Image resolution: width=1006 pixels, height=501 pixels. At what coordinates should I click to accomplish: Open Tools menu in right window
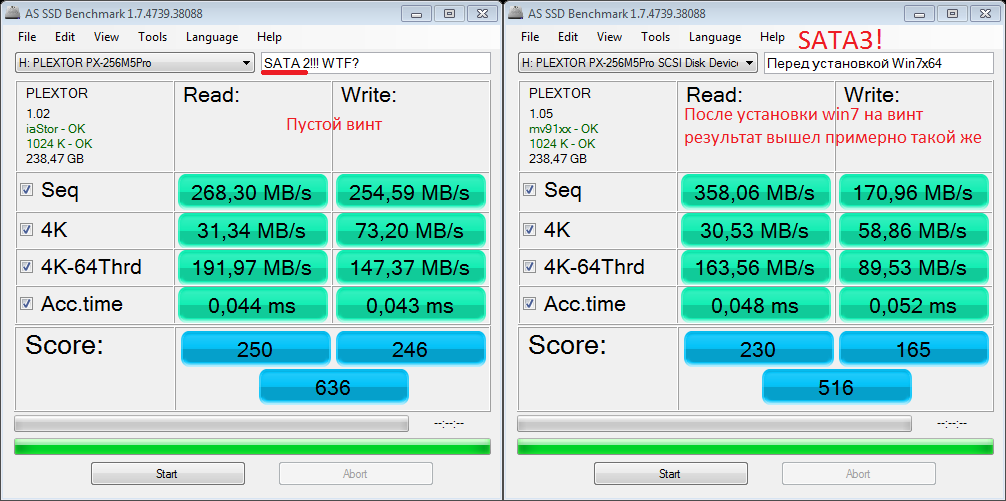(655, 37)
